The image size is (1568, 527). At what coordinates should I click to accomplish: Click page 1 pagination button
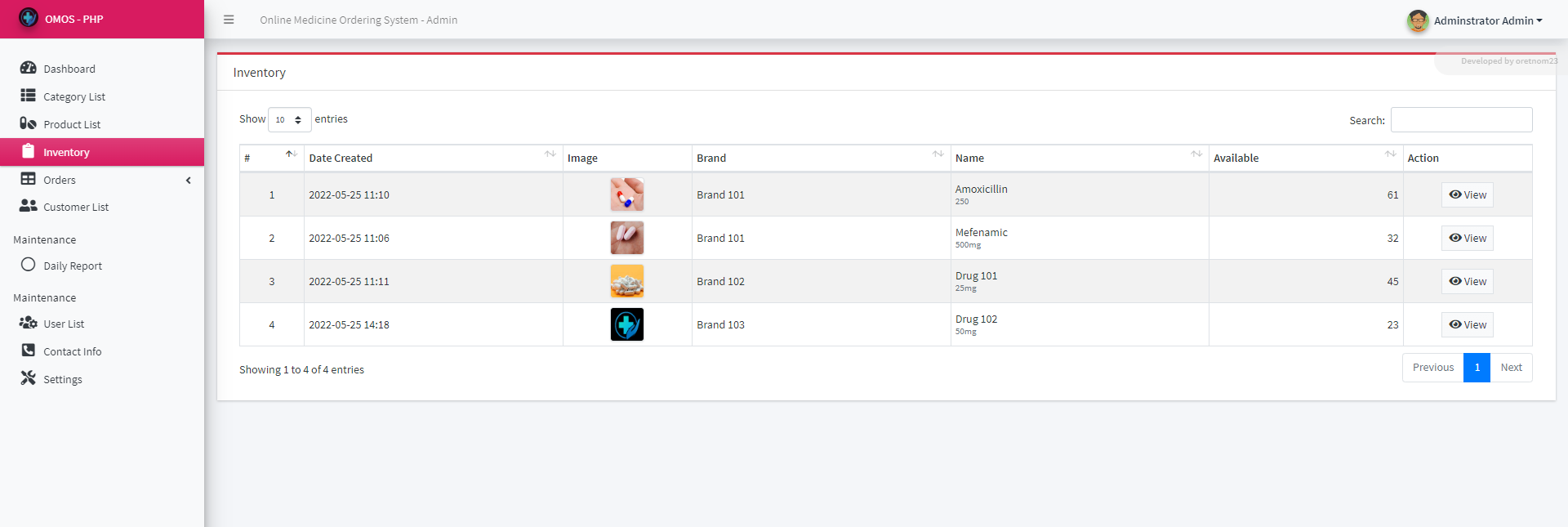pyautogui.click(x=1477, y=368)
